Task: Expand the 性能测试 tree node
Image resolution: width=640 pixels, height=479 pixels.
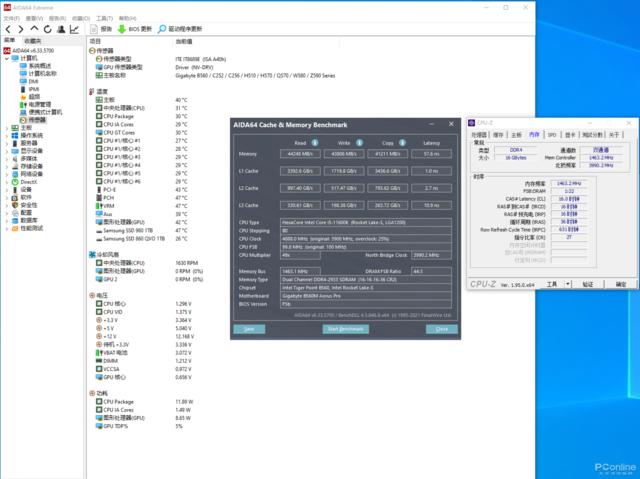Action: pyautogui.click(x=7, y=228)
